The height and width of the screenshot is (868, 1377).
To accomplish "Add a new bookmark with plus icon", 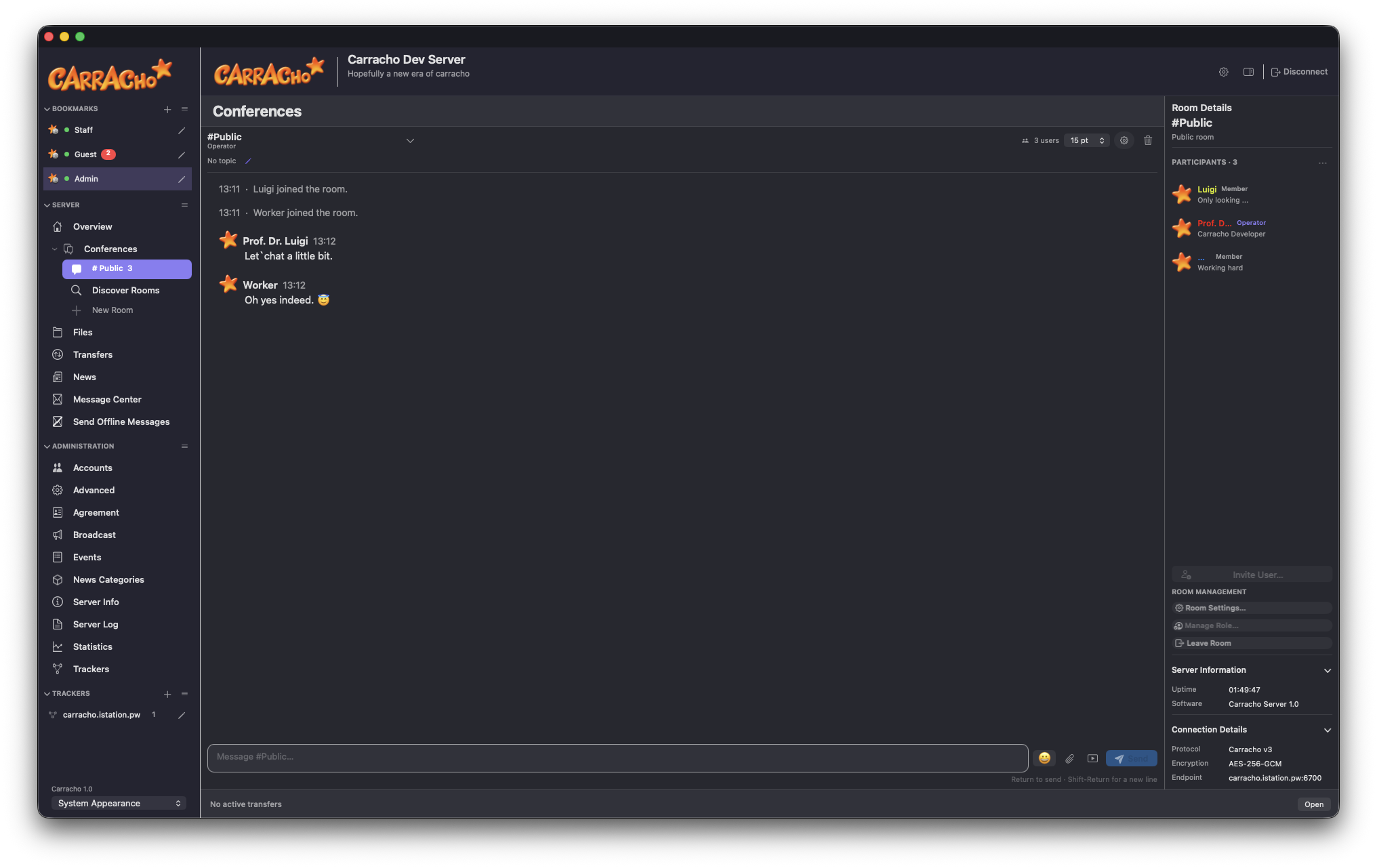I will (x=167, y=109).
